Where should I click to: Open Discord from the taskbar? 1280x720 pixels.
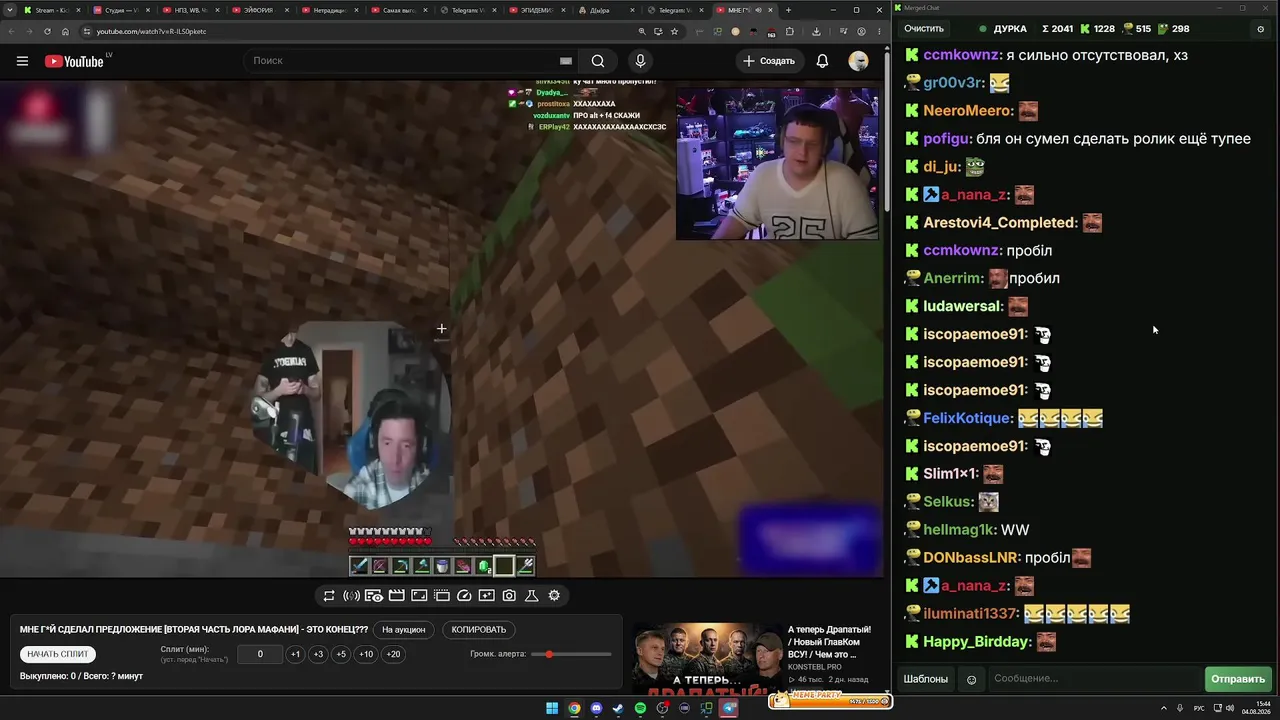click(x=596, y=709)
